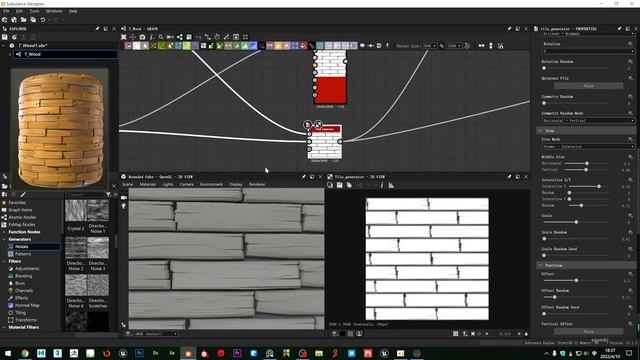Image resolution: width=640 pixels, height=360 pixels.
Task: Click the save icon in main toolbar
Action: [x=33, y=20]
